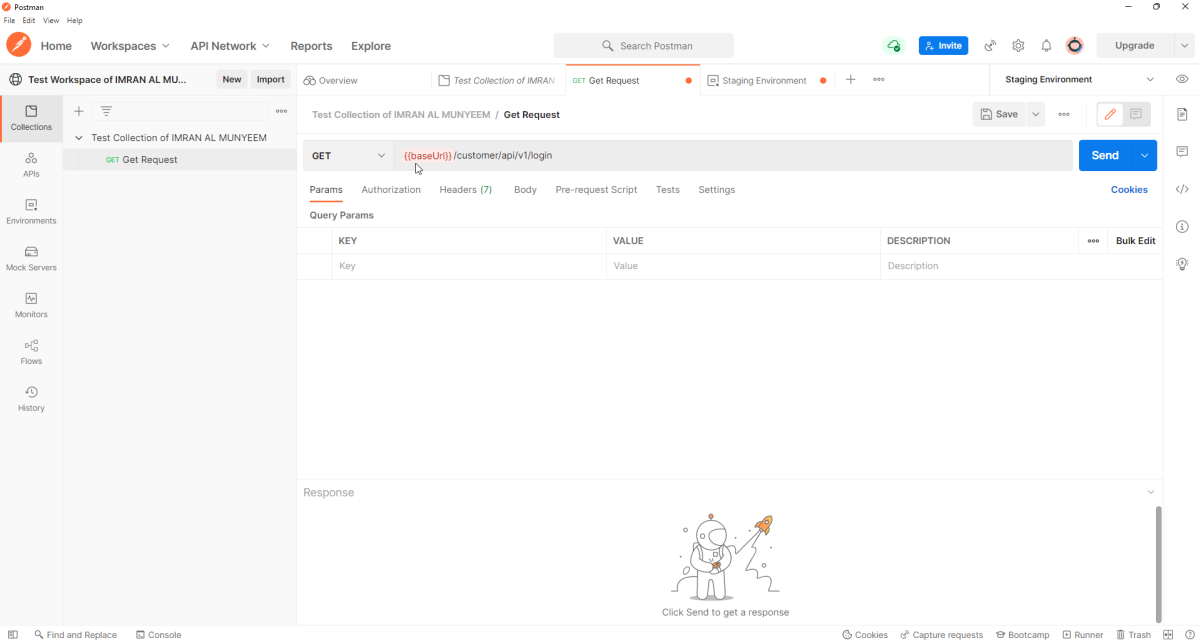This screenshot has width=1201, height=643.
Task: Switch to comment mode icon
Action: (1136, 115)
